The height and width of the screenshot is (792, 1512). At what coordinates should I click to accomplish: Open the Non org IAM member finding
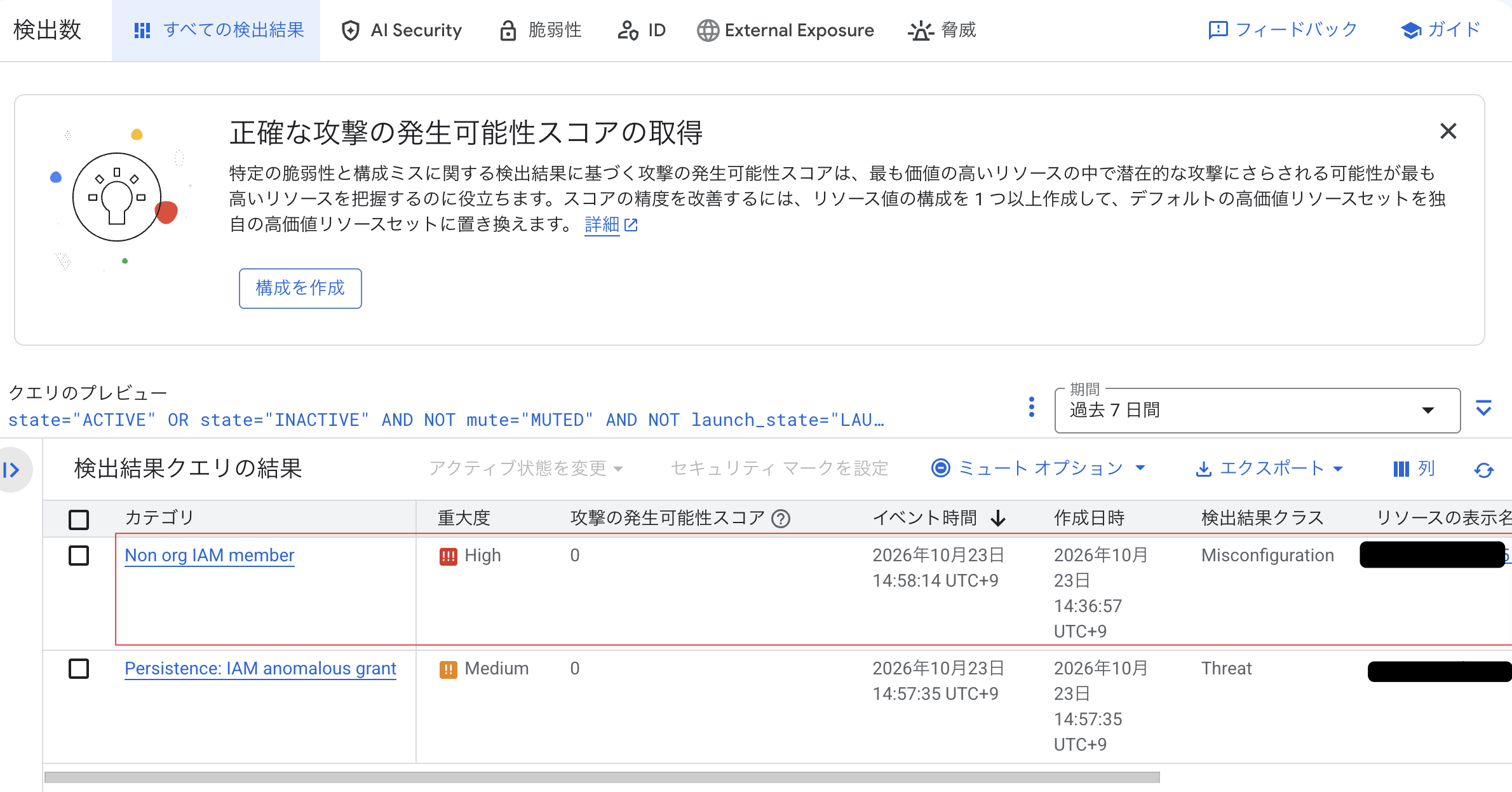pos(210,556)
